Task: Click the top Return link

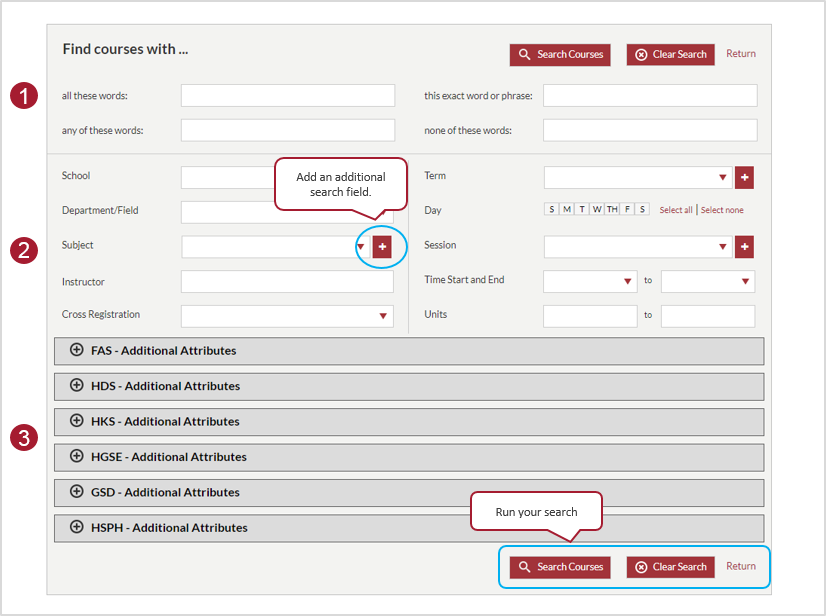Action: coord(741,54)
